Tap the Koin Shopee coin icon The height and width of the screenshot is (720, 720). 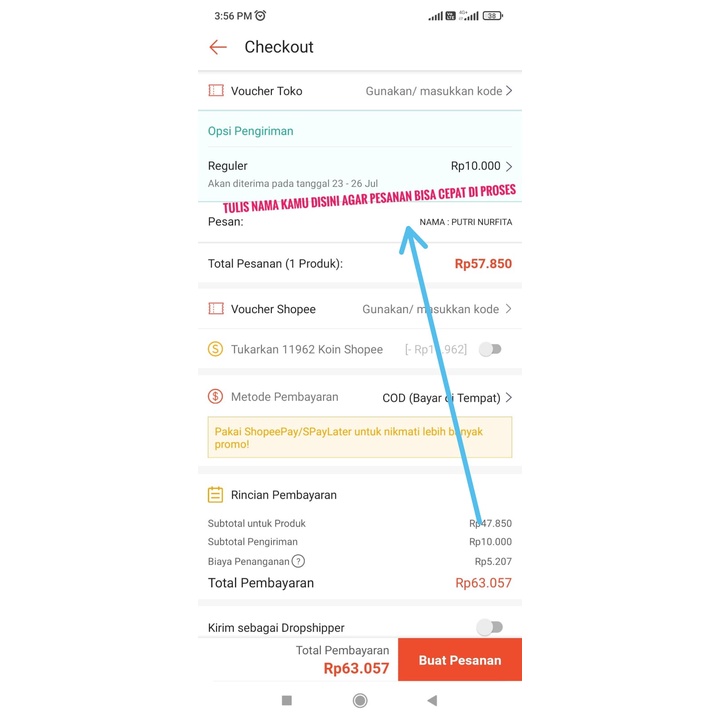tap(215, 349)
